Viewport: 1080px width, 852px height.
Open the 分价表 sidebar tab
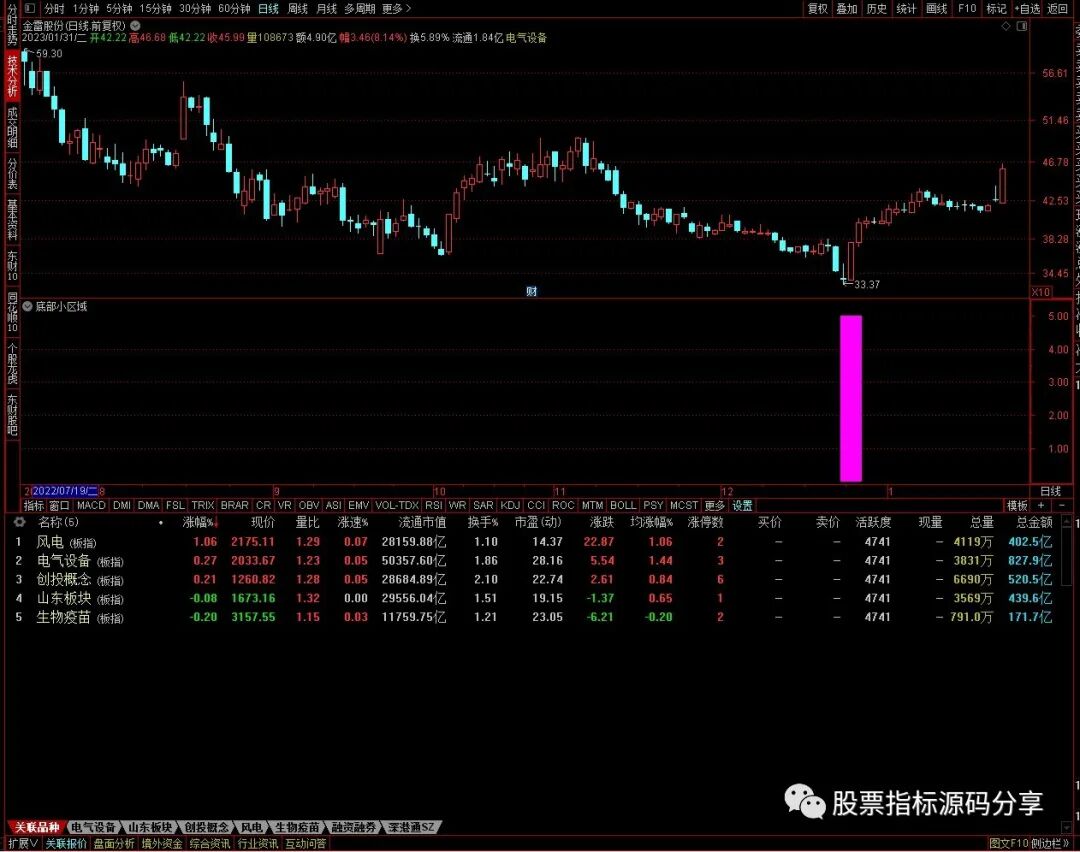pos(12,173)
